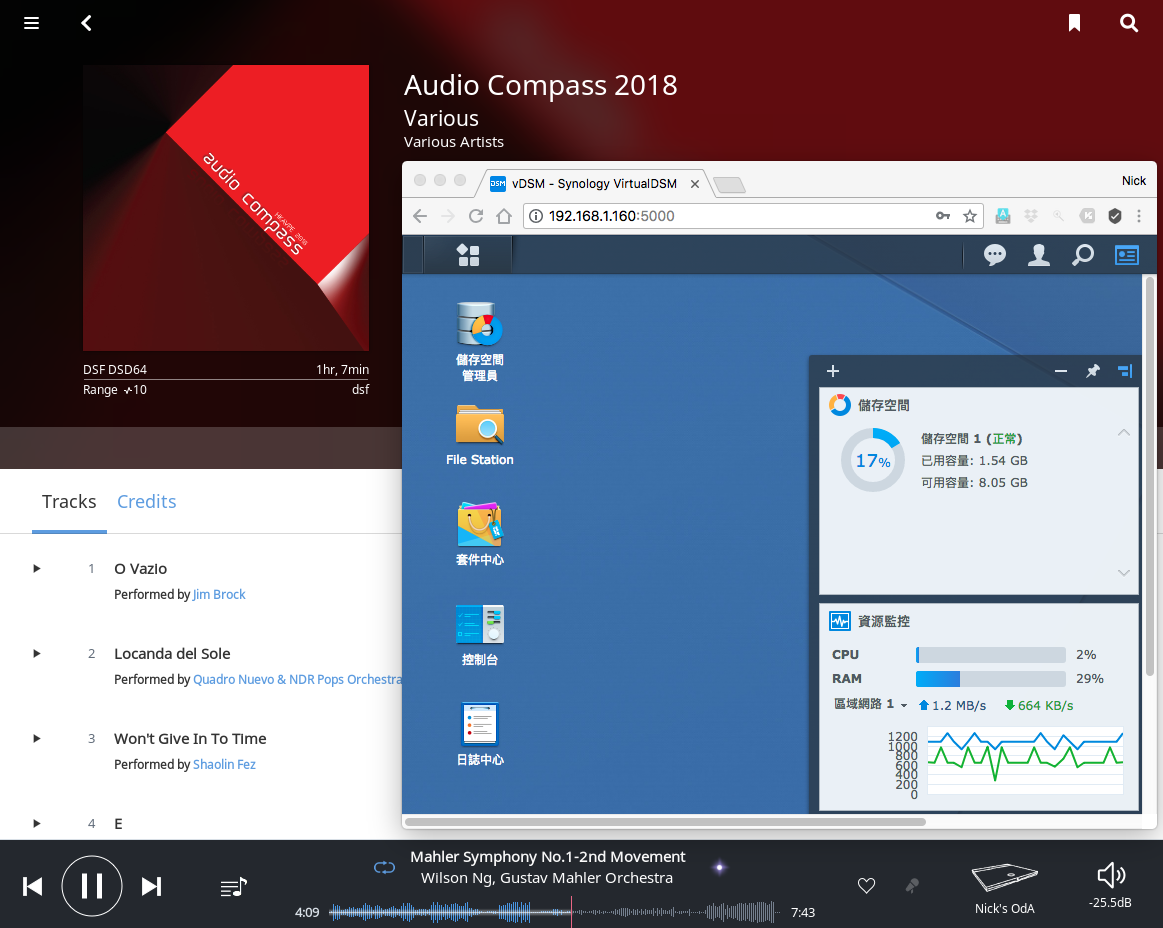
Task: Open the DSM main menu grid icon
Action: (x=468, y=255)
